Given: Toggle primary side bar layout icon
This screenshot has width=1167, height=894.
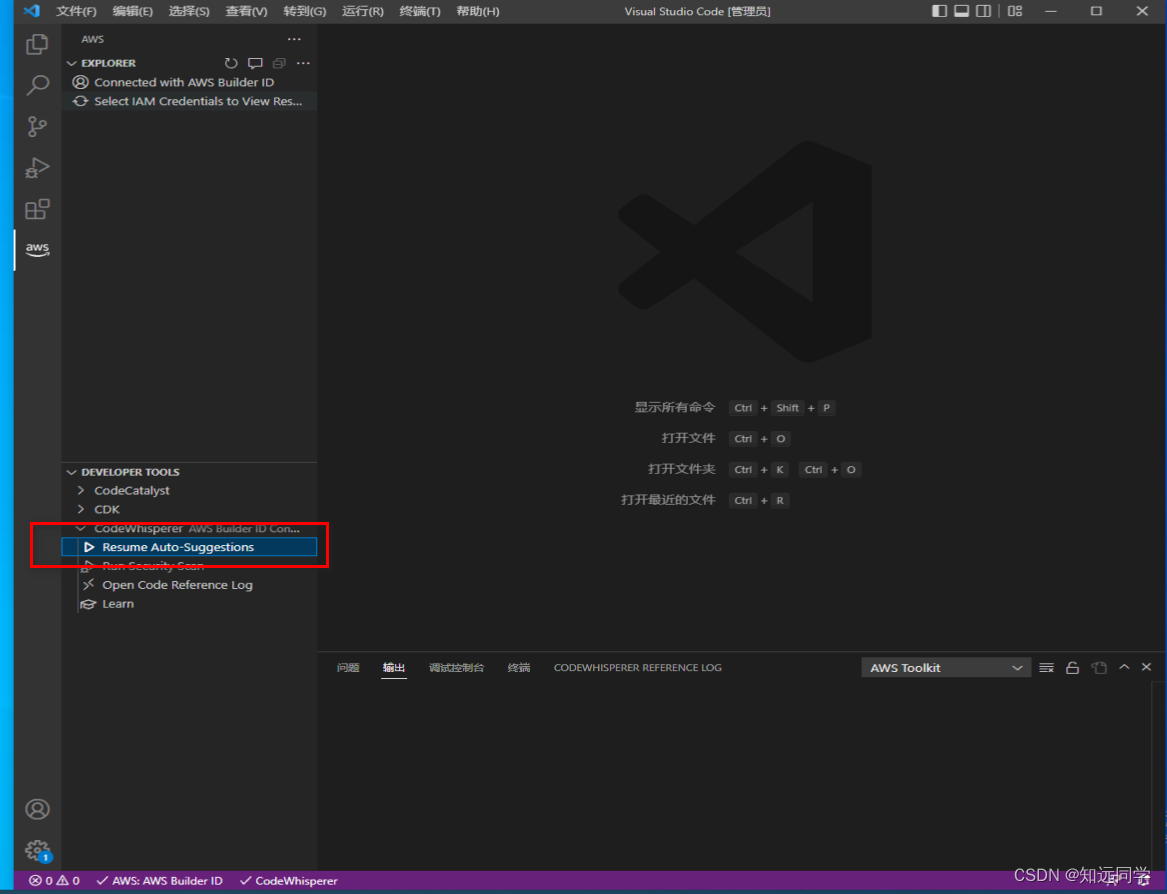Looking at the screenshot, I should coord(939,11).
